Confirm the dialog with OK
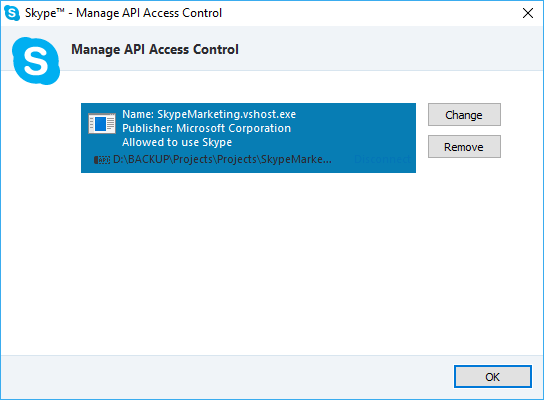 click(493, 376)
